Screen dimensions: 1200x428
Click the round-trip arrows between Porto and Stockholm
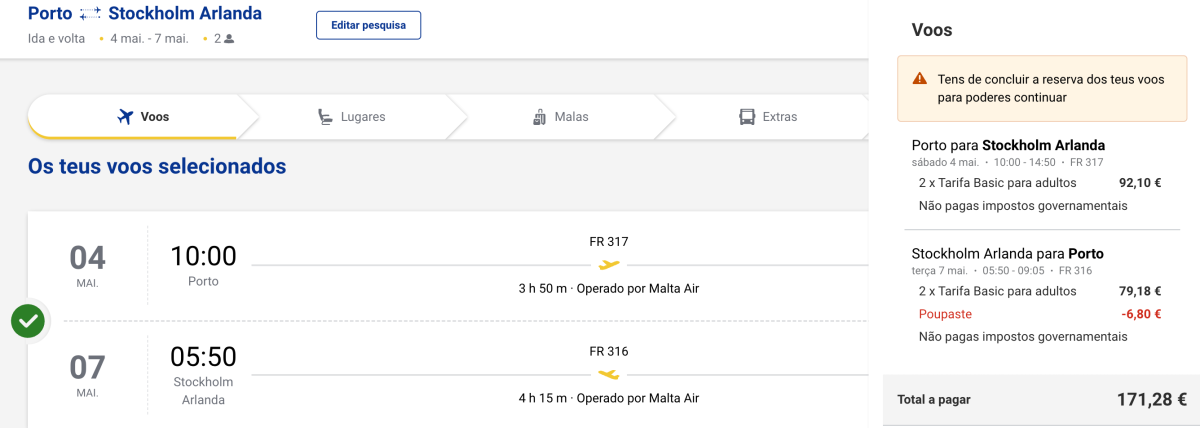[90, 14]
